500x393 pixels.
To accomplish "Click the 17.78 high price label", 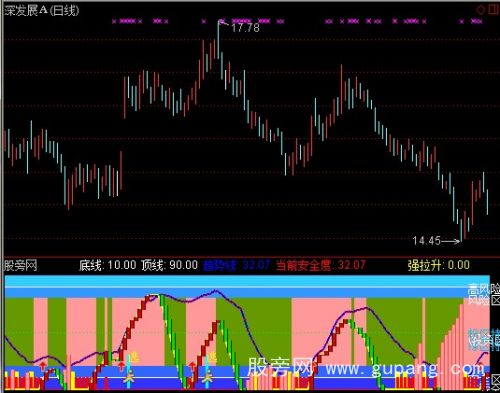I will click(x=245, y=28).
